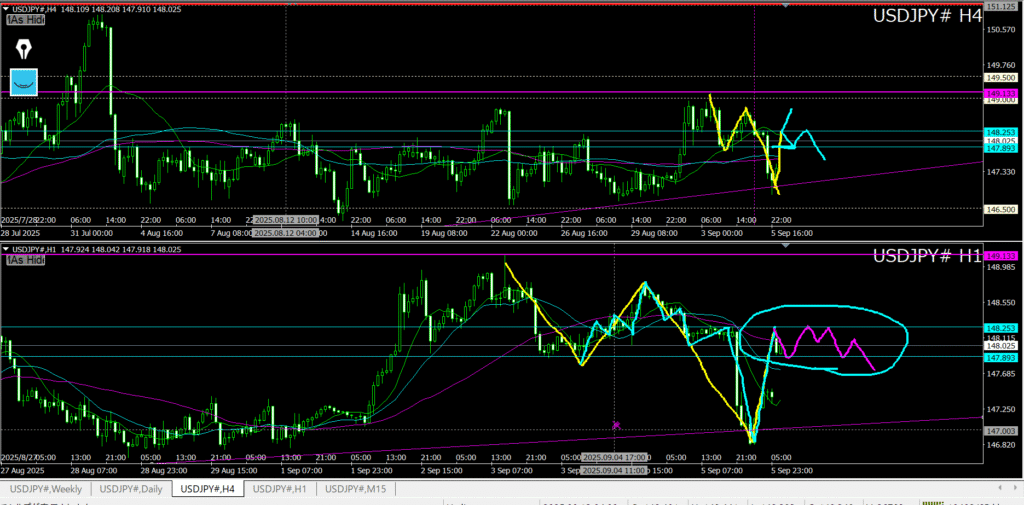Image resolution: width=1024 pixels, height=505 pixels.
Task: Click the cyan 147.893 price label on the H4 chart
Action: [1001, 149]
